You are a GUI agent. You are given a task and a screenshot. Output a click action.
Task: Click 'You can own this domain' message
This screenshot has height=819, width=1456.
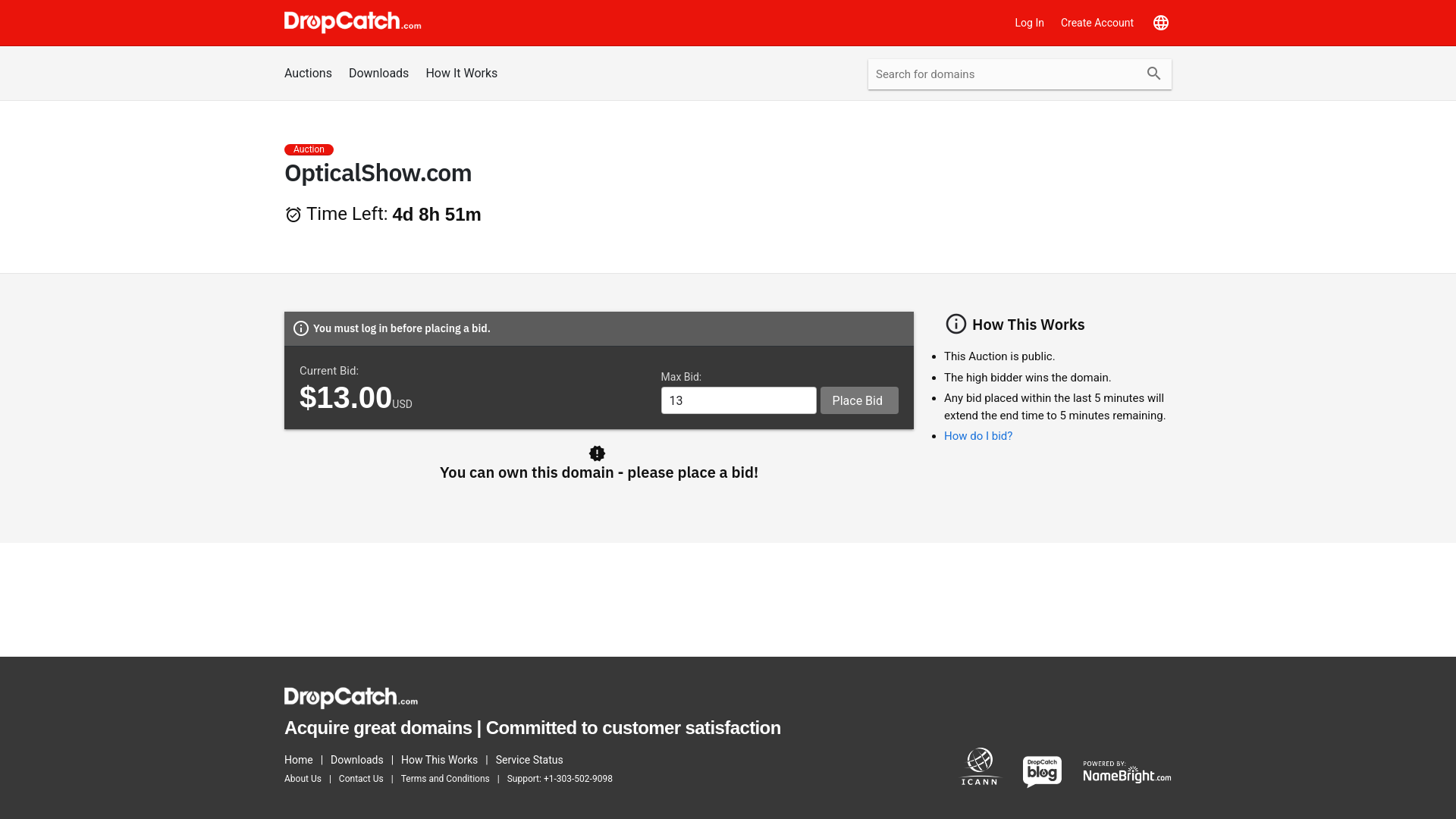(599, 472)
